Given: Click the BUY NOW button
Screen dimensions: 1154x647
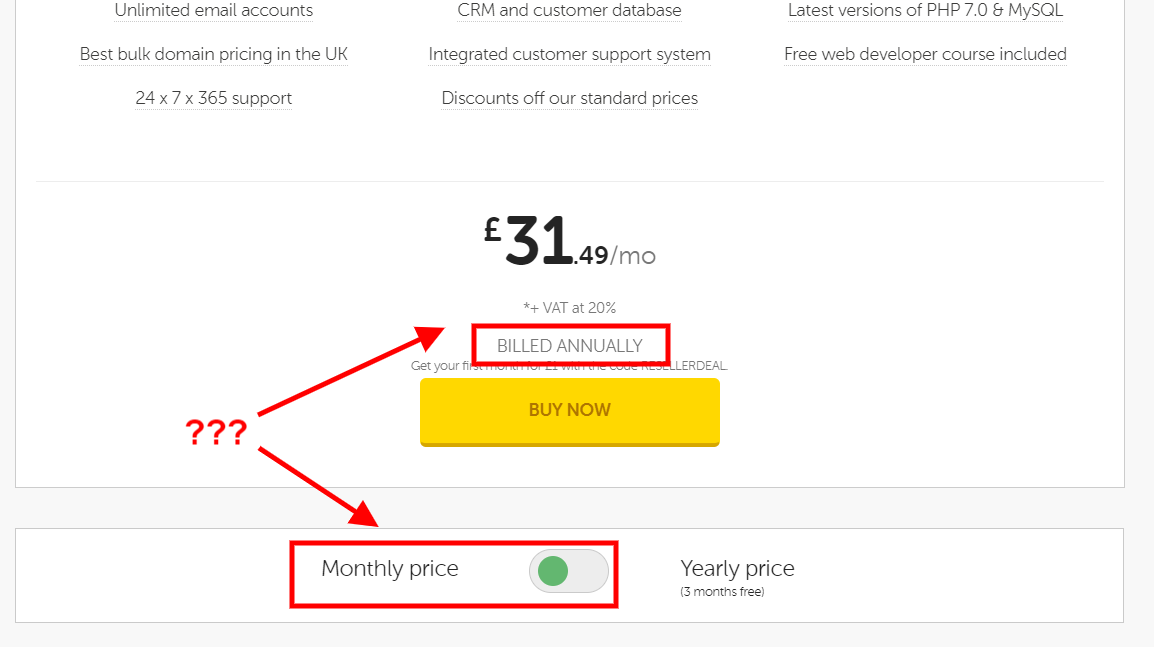Looking at the screenshot, I should [x=569, y=410].
